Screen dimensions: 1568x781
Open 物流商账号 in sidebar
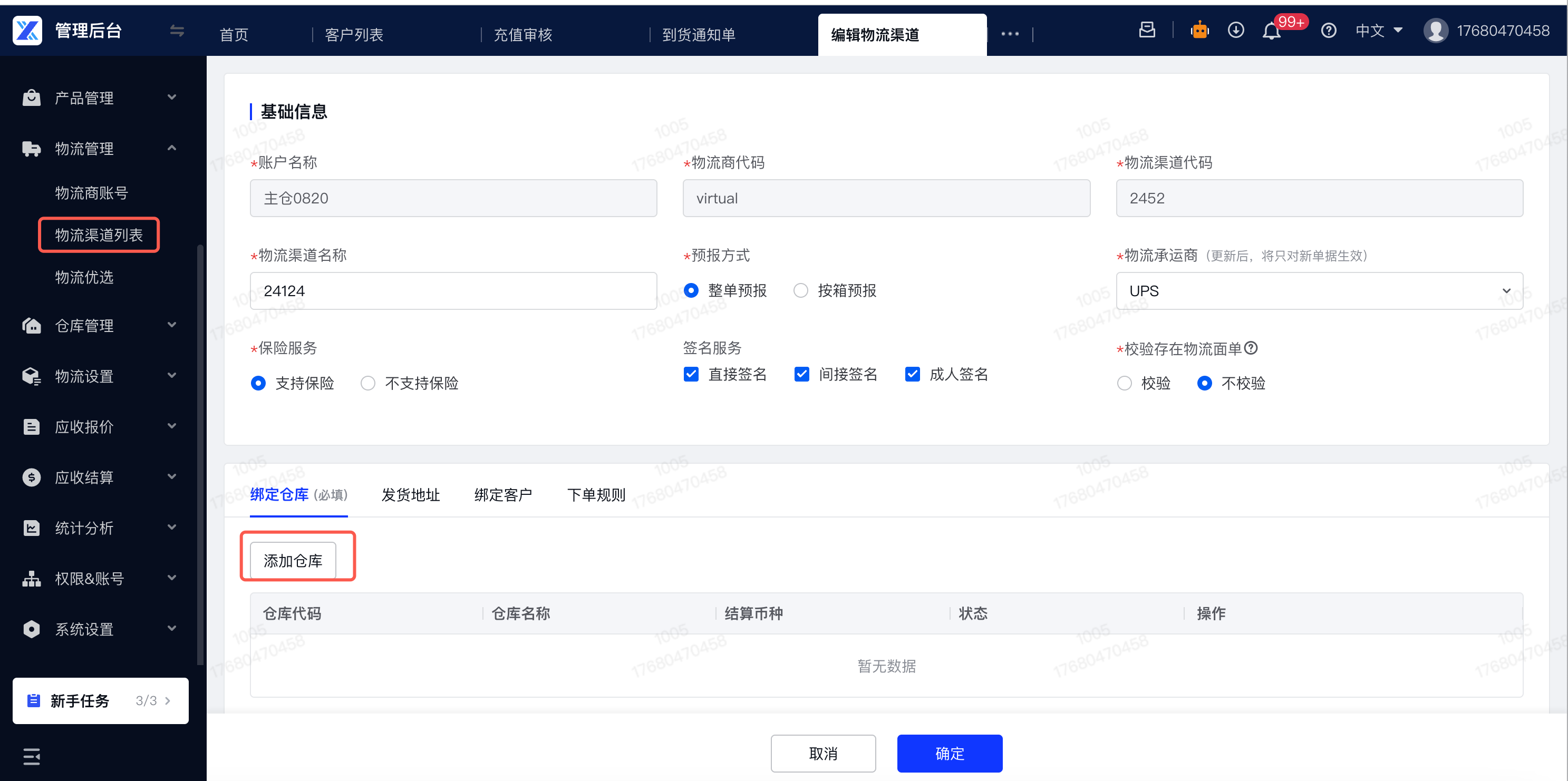click(x=91, y=193)
